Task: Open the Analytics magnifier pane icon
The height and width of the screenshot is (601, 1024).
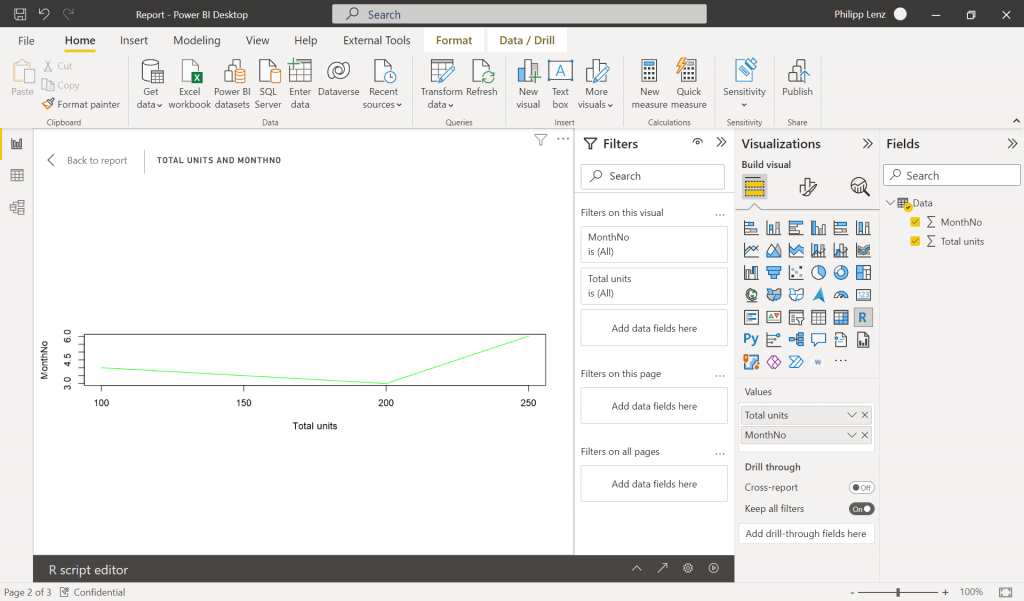Action: [x=859, y=187]
